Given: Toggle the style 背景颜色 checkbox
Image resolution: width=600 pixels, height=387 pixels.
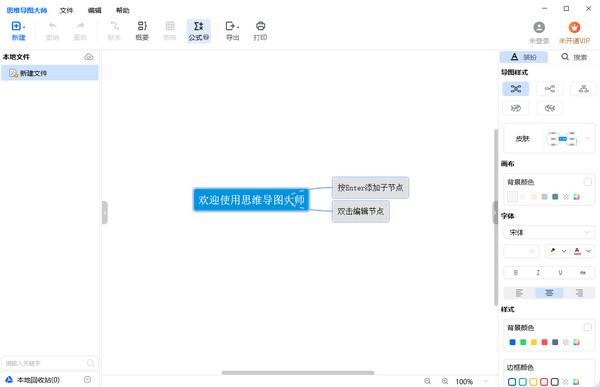Looking at the screenshot, I should point(587,327).
